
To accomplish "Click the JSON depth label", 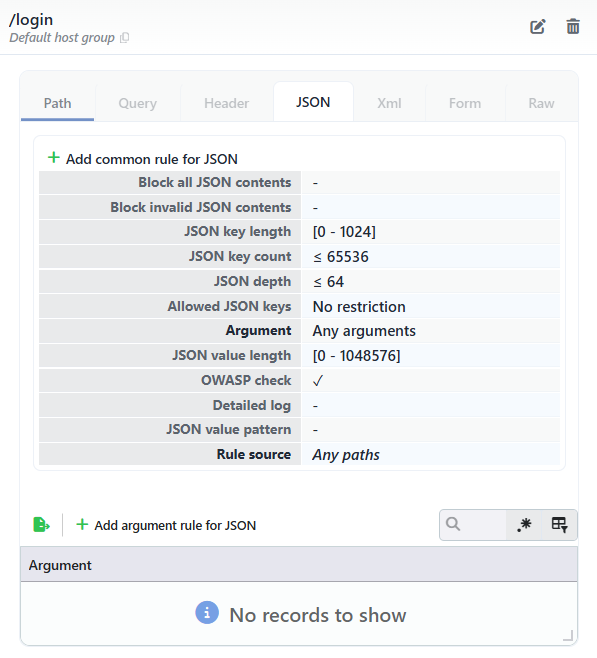I will click(253, 281).
